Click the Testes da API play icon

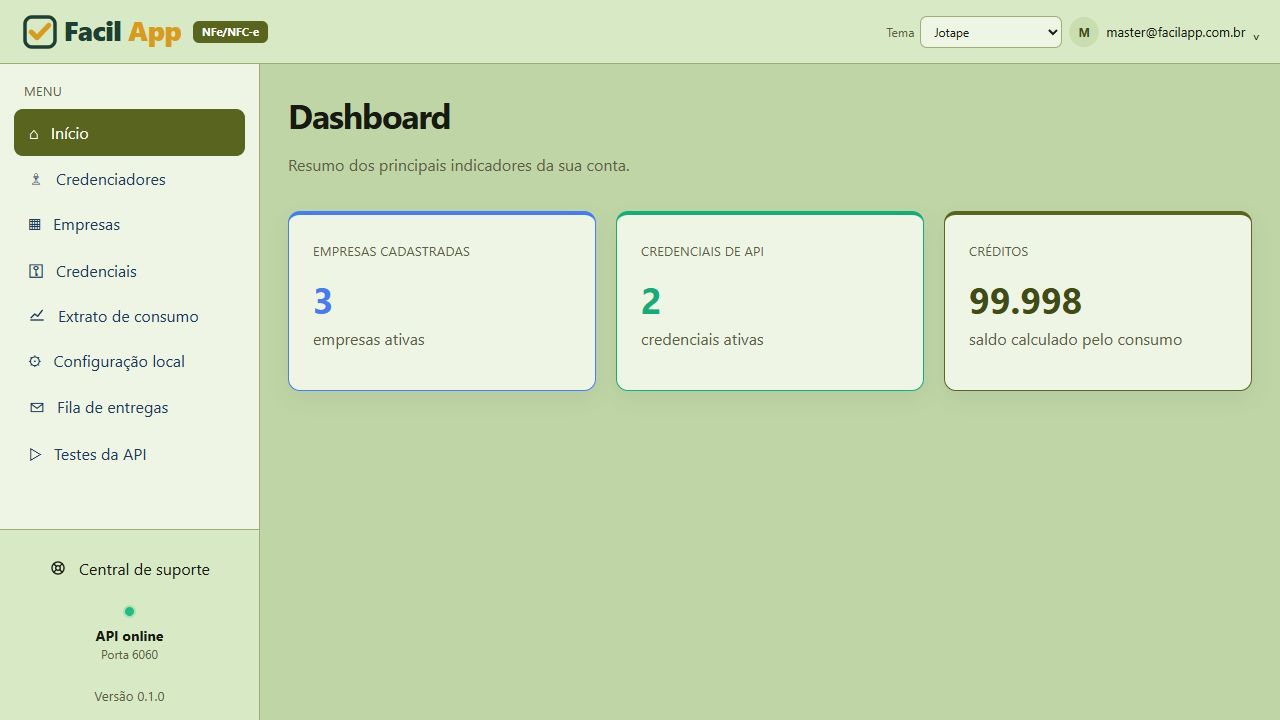[35, 454]
